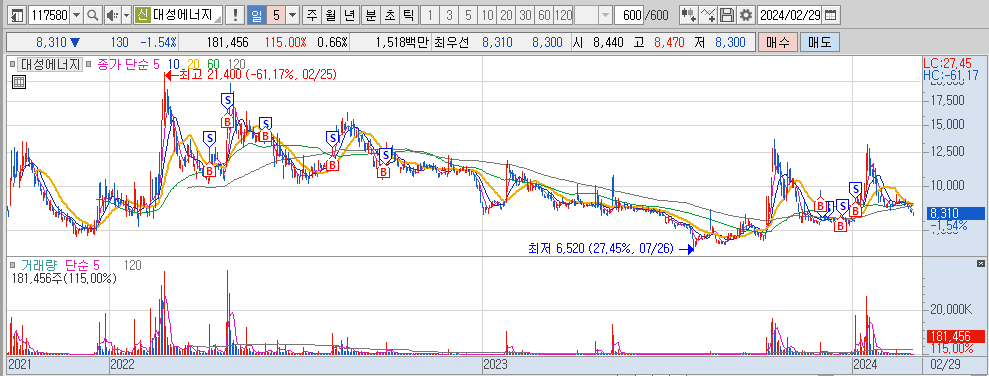Click the 매도 sell button
989x376 pixels.
(819, 42)
